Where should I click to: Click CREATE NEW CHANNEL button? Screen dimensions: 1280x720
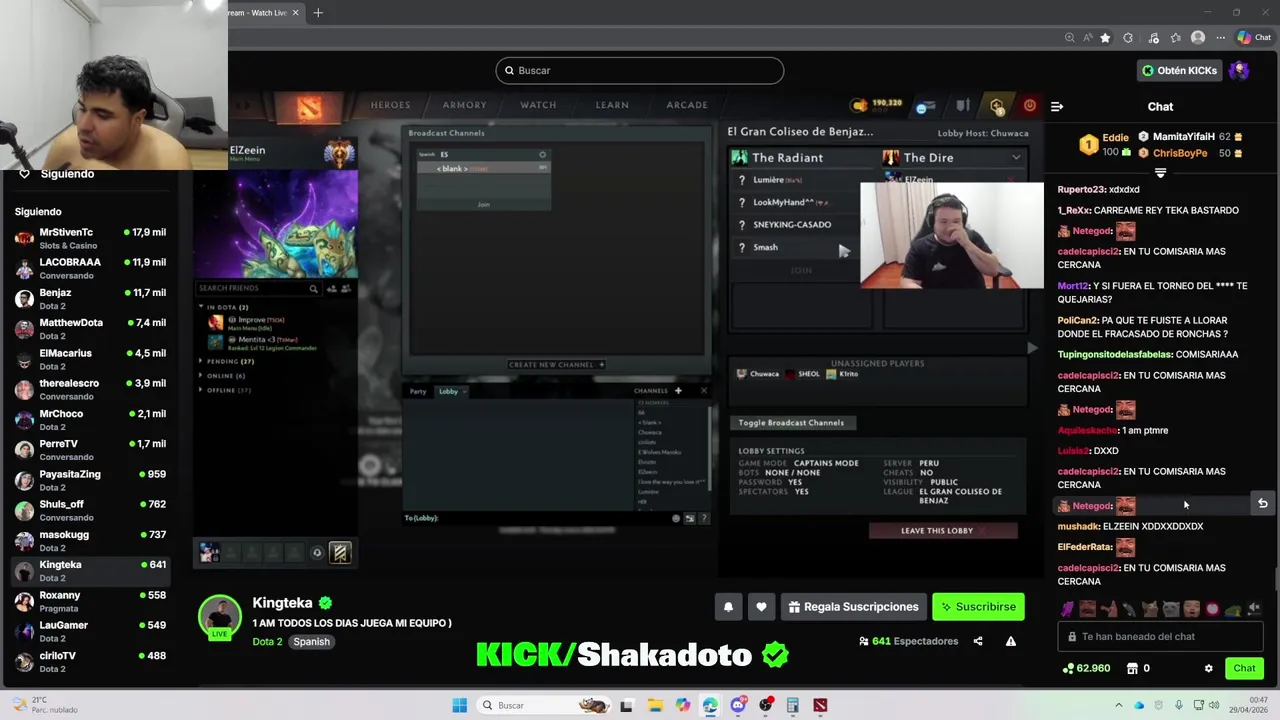point(556,364)
